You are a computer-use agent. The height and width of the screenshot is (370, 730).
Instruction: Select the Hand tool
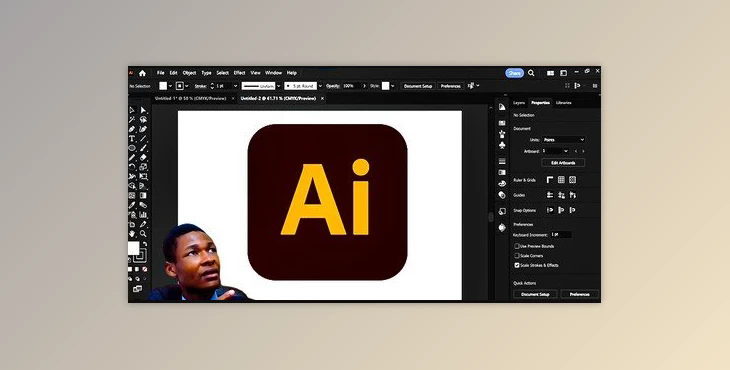132,234
